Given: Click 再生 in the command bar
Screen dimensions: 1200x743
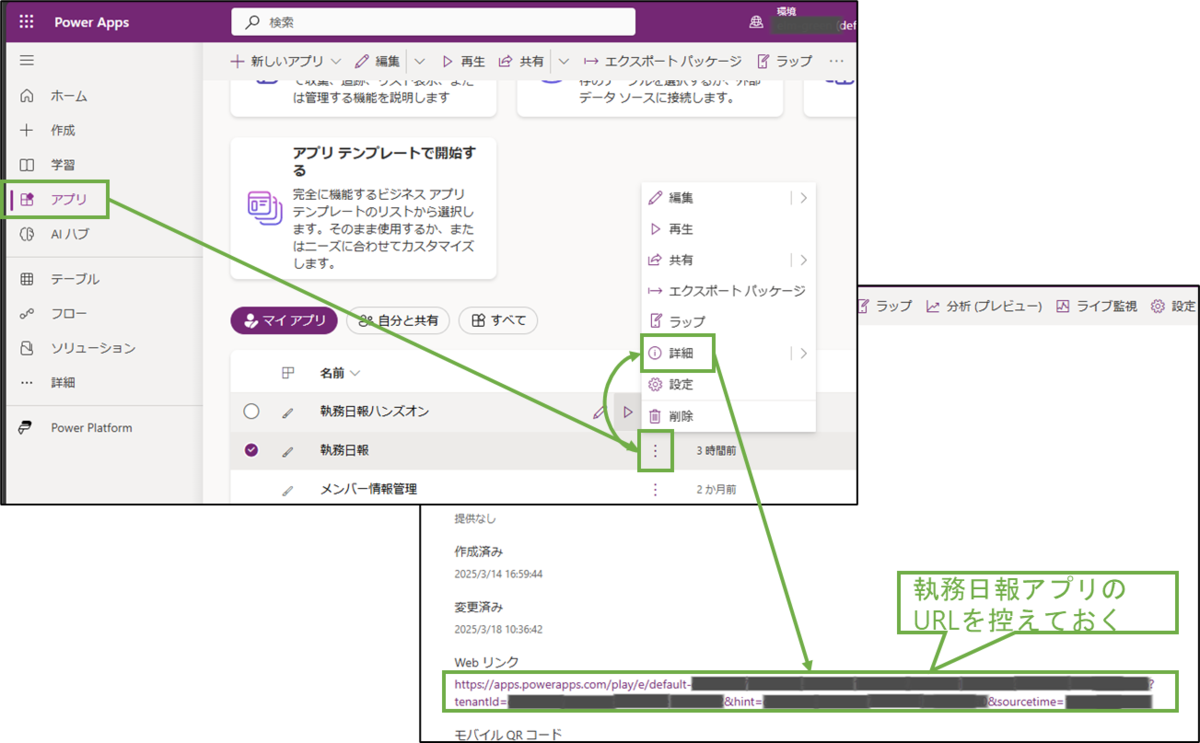Looking at the screenshot, I should click(463, 61).
